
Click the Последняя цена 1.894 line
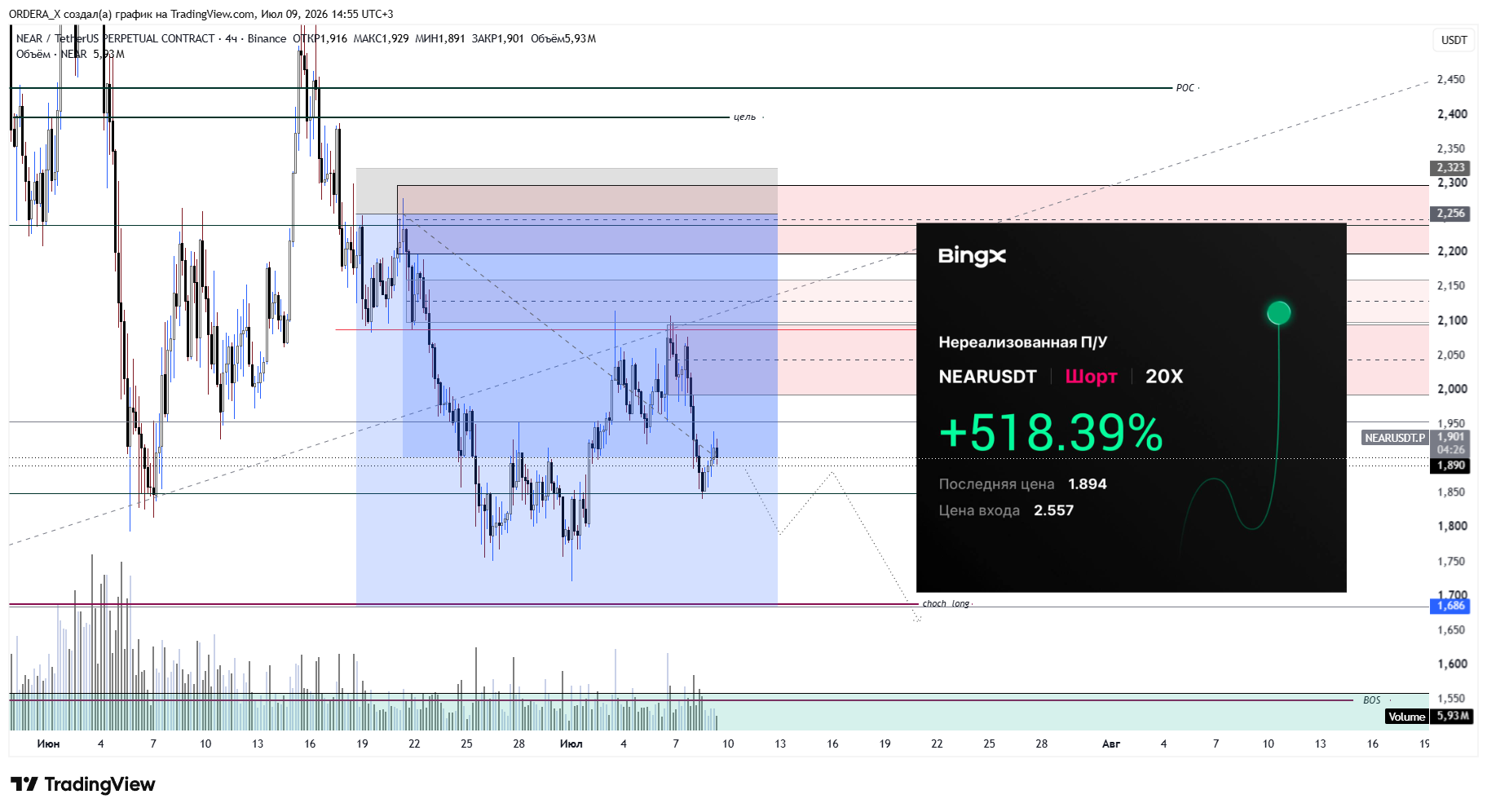point(1022,484)
